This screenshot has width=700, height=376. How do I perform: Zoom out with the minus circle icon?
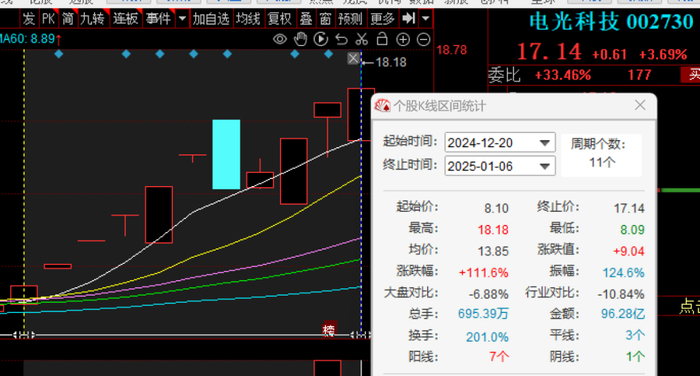point(423,40)
